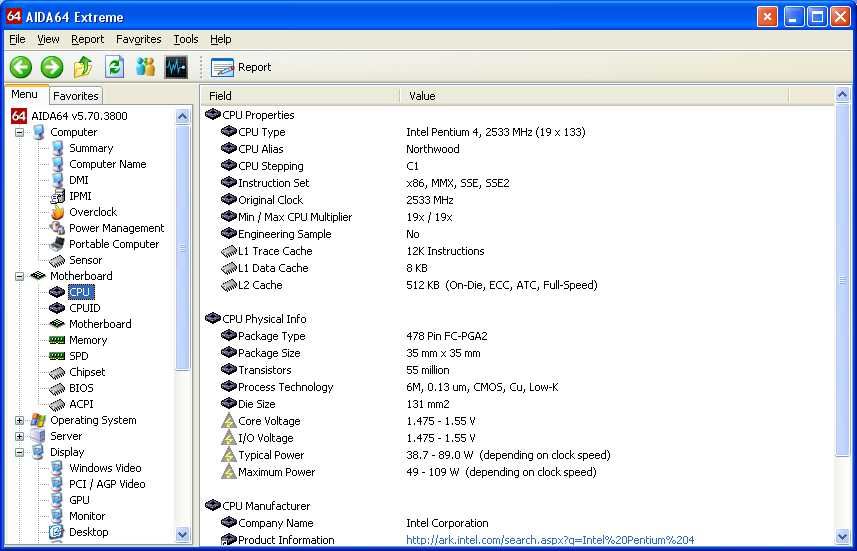Image resolution: width=857 pixels, height=551 pixels.
Task: Open the SPD module icon
Action: click(x=57, y=356)
